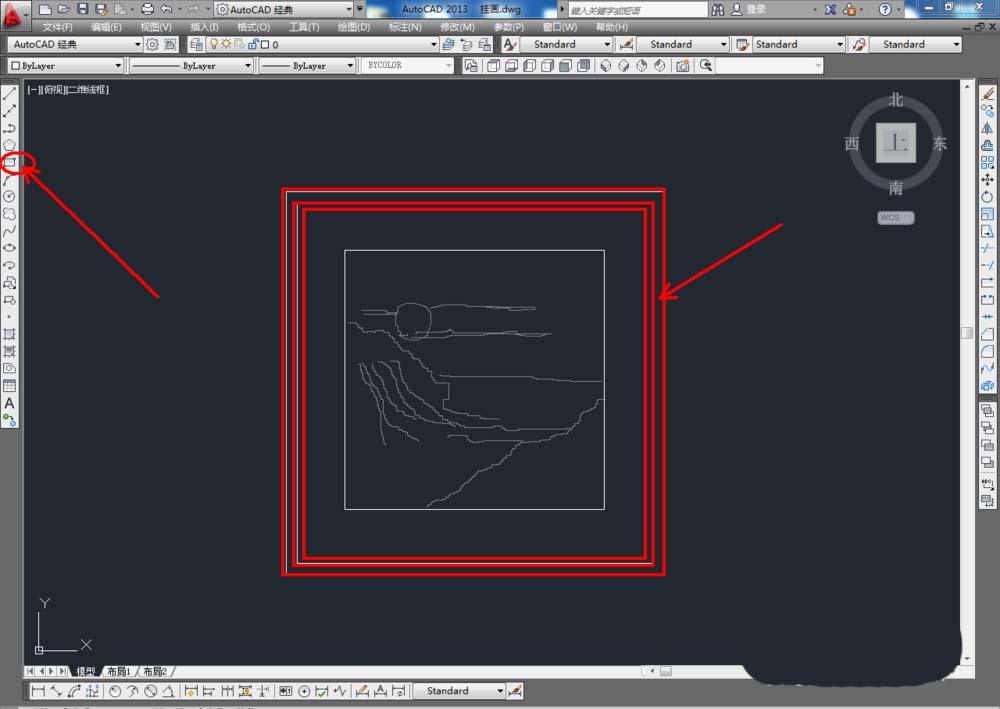The image size is (1000, 709).
Task: Select the Ellipse tool
Action: point(10,248)
